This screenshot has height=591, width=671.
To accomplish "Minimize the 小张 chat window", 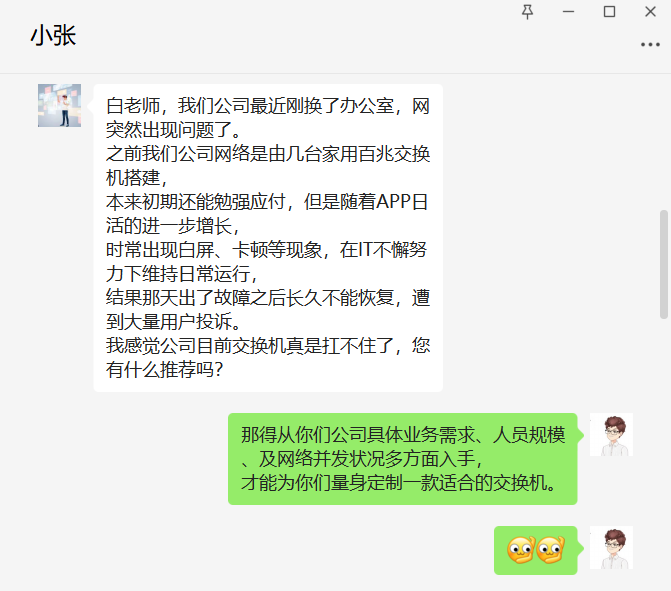I will 568,12.
